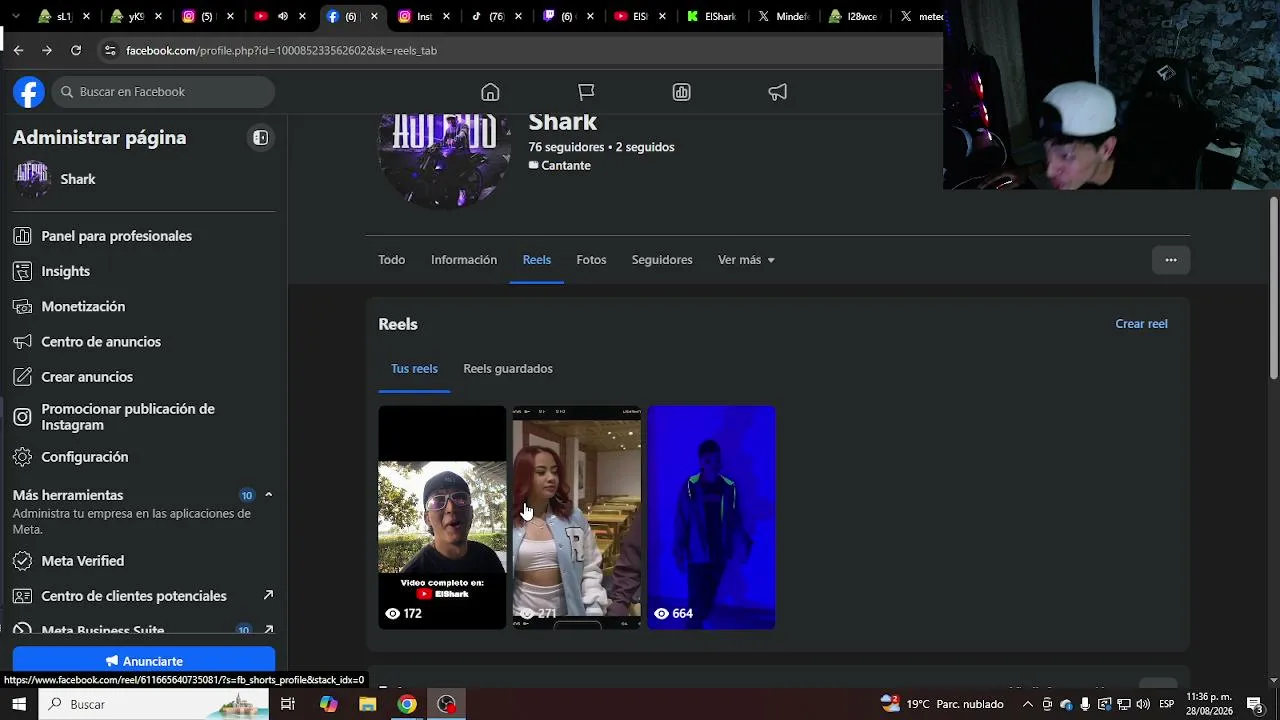Open the blue reel with 664 views
The image size is (1280, 720).
[711, 517]
